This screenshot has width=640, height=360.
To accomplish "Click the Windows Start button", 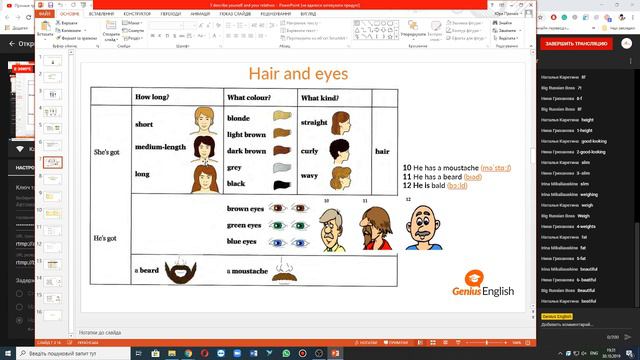I will (x=8, y=353).
